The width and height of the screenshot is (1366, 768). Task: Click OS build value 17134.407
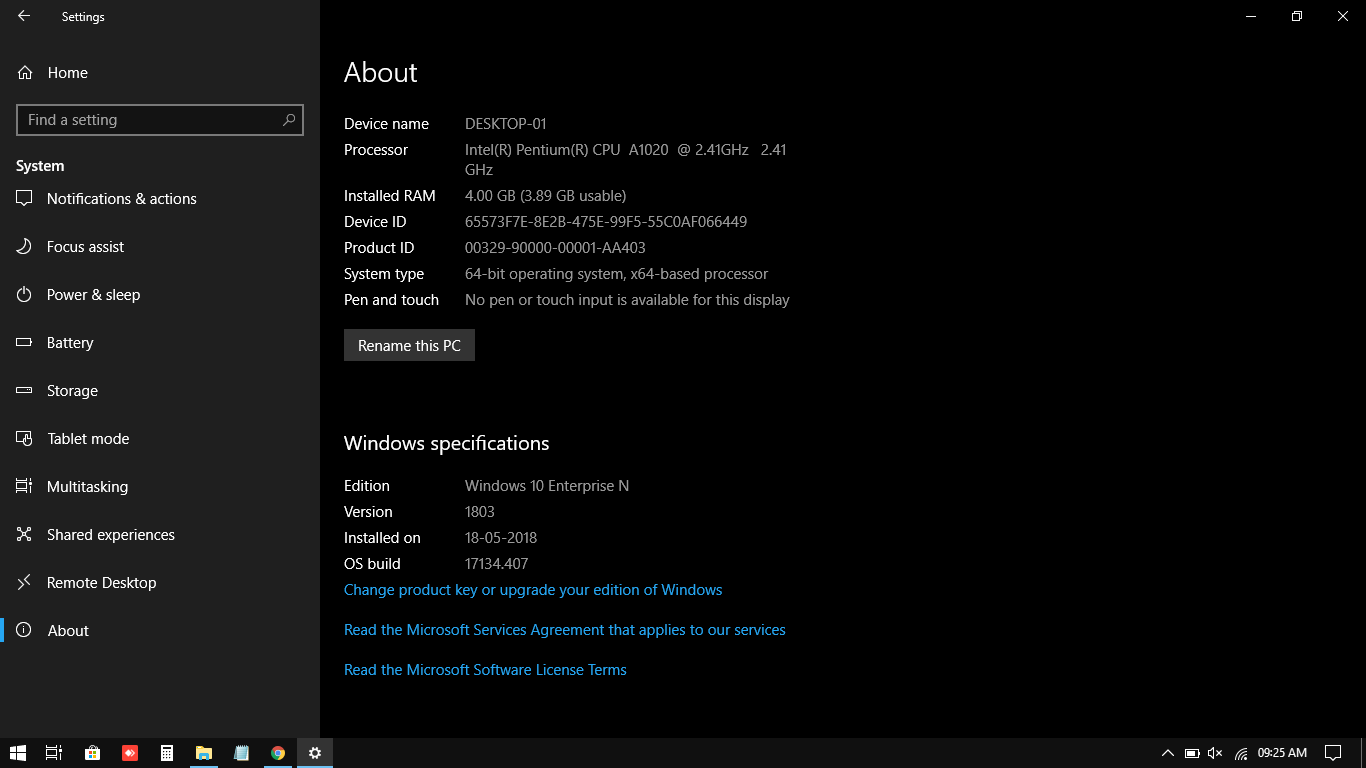click(497, 564)
